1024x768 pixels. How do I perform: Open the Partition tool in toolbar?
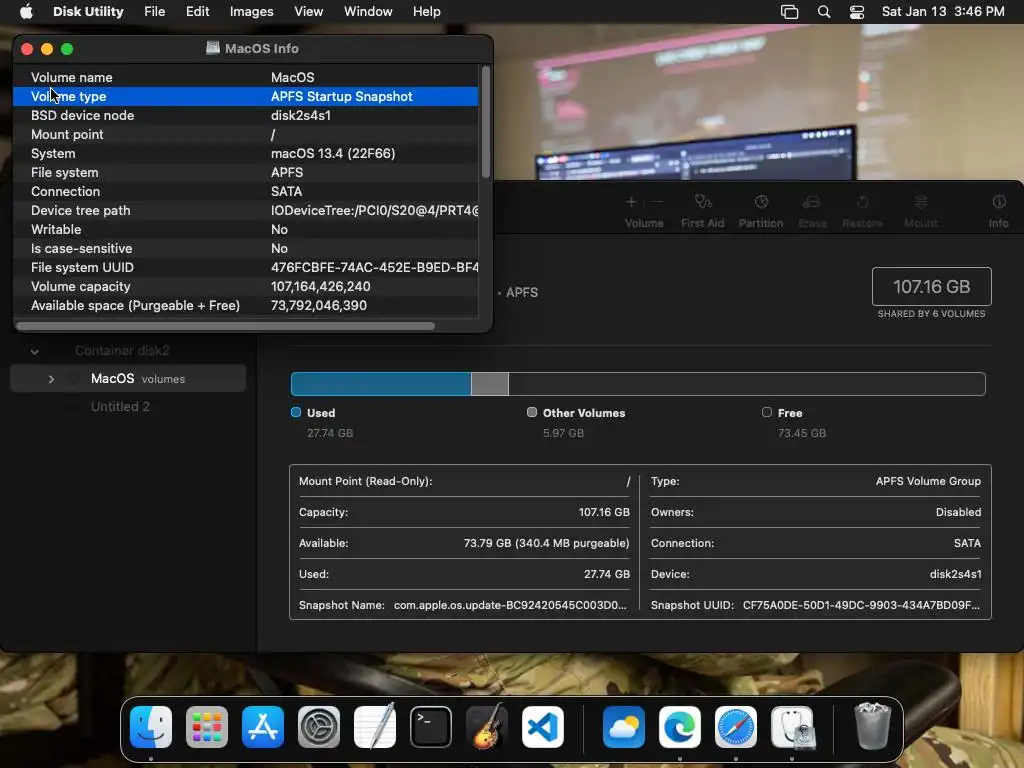coord(761,202)
